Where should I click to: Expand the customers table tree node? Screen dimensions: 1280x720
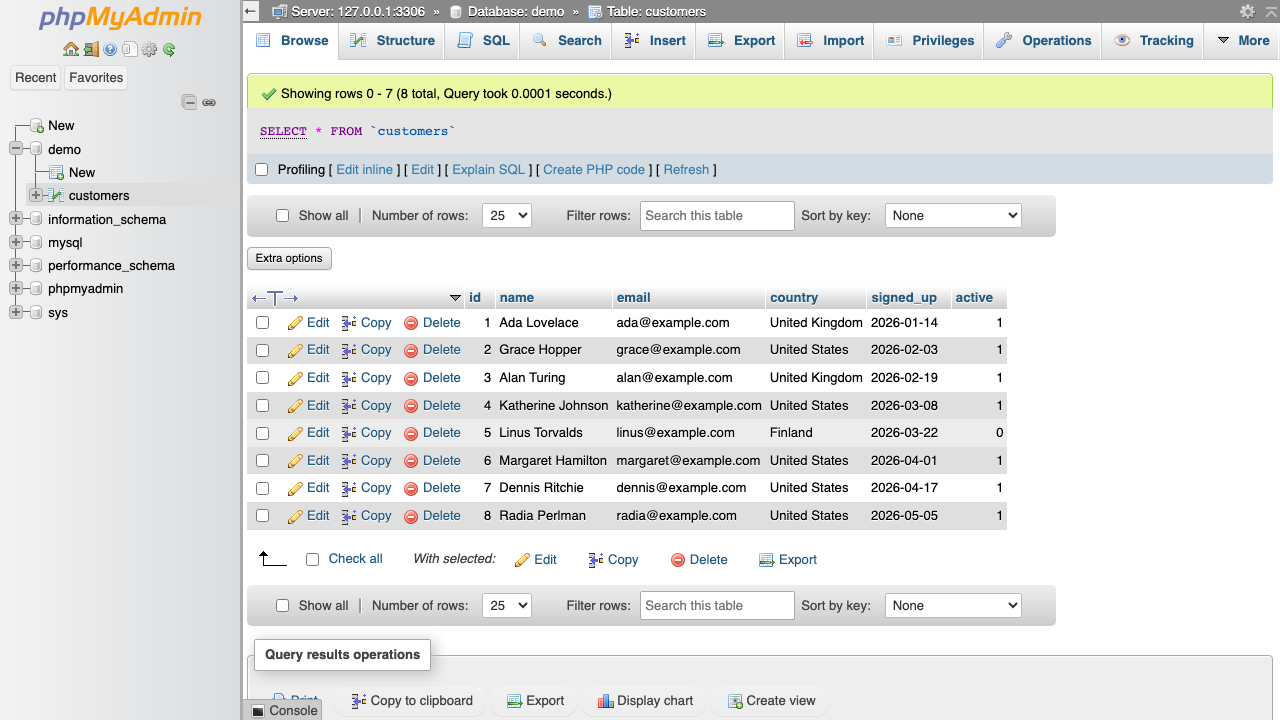pos(36,195)
